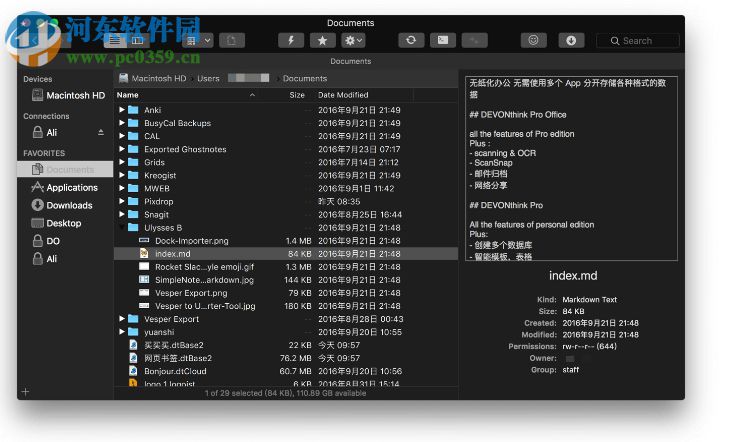This screenshot has height=442, width=737.
Task: Expand the CAL folder
Action: pos(122,136)
